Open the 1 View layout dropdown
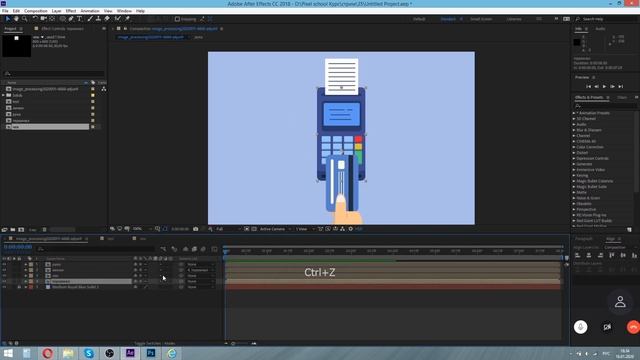The height and width of the screenshot is (360, 640). pos(305,229)
